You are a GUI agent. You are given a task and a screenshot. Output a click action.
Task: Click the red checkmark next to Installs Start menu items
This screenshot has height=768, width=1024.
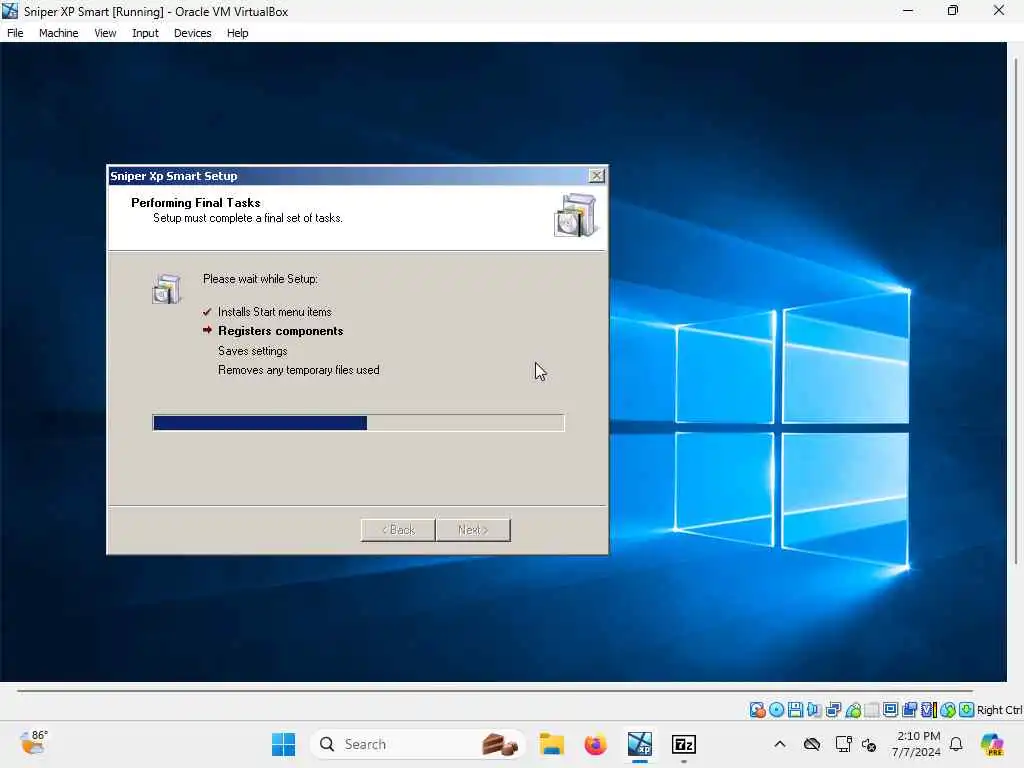[207, 312]
